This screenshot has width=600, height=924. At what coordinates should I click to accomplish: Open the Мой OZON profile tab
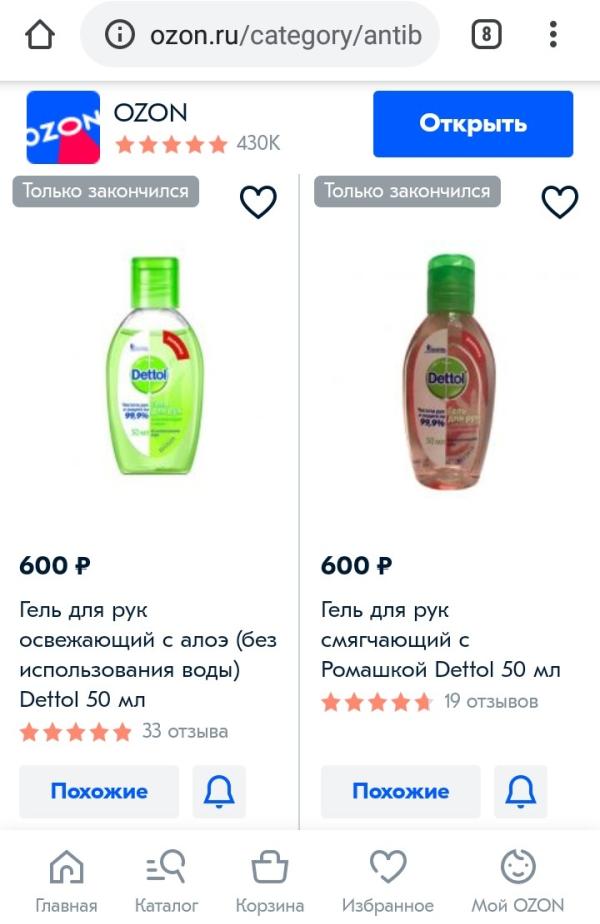(517, 880)
